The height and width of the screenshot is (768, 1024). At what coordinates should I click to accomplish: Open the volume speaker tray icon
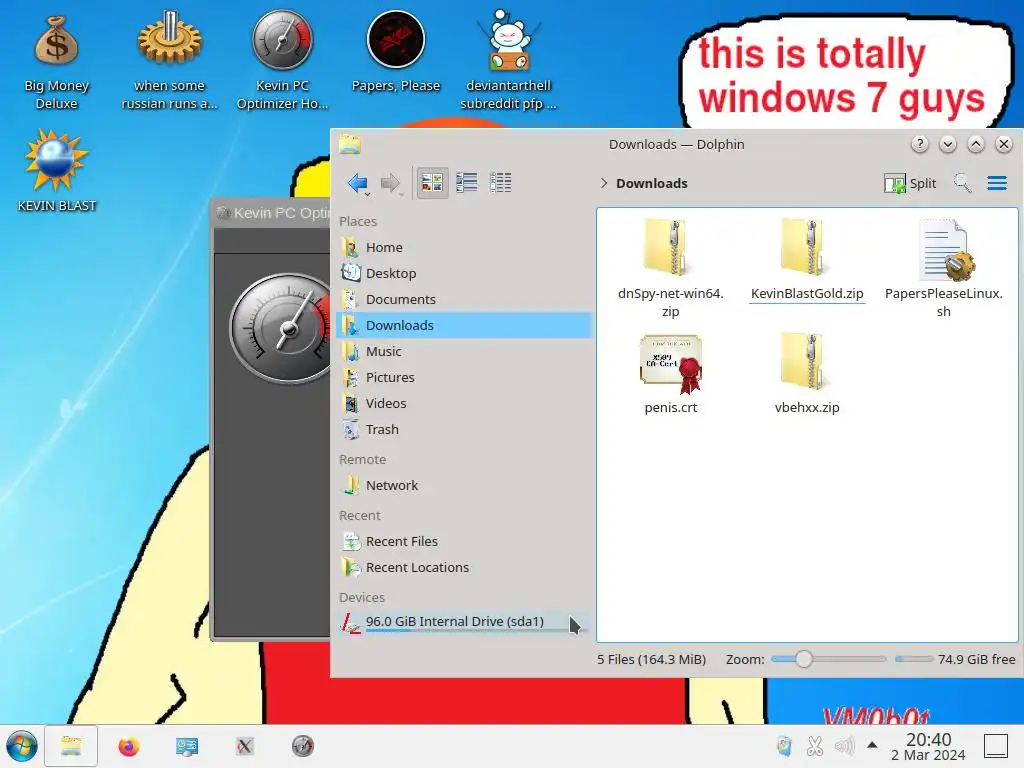(x=844, y=746)
